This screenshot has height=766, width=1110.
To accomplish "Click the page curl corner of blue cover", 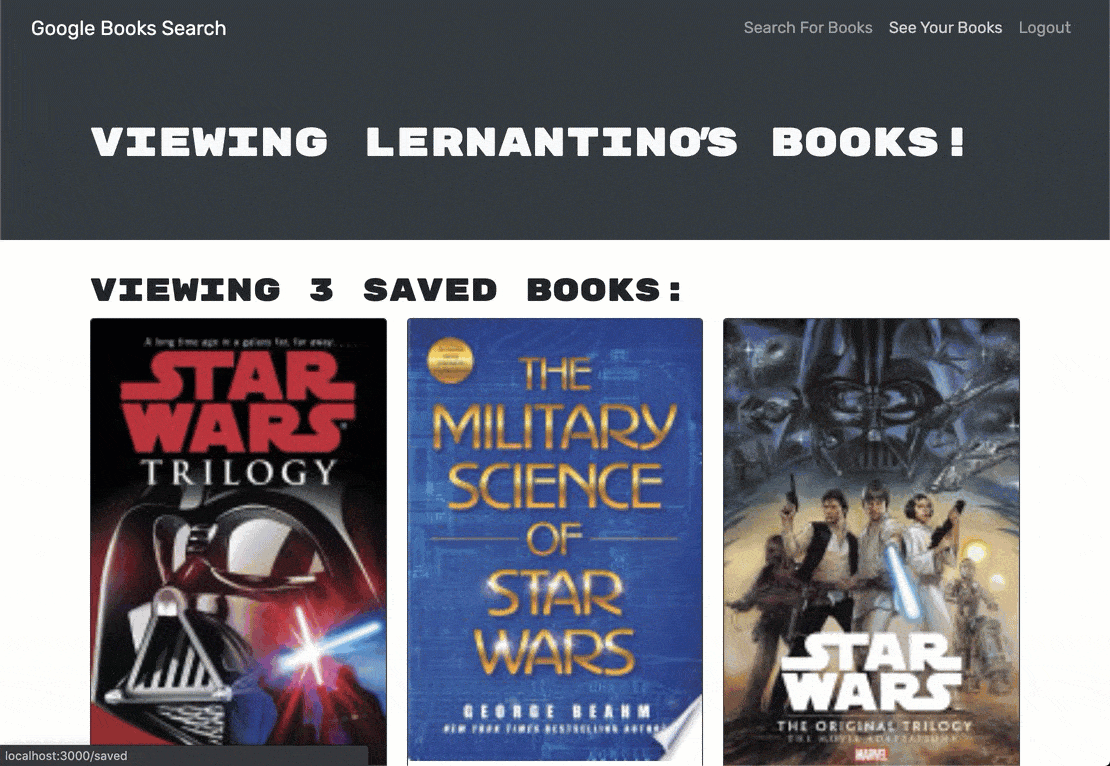I will pos(680,729).
